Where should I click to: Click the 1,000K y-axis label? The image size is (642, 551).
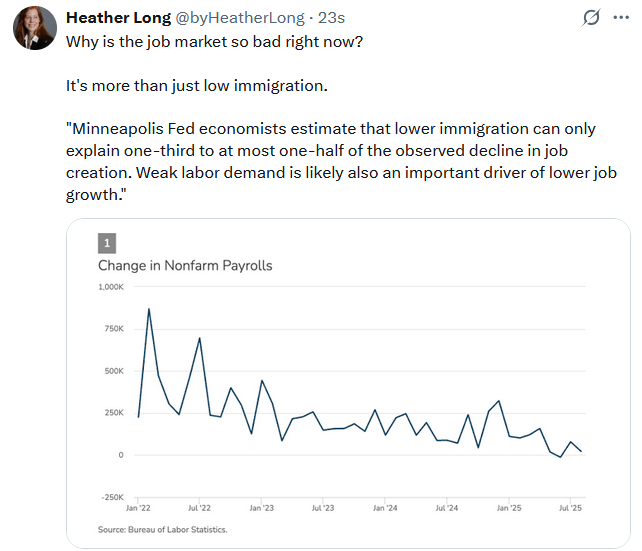[110, 287]
